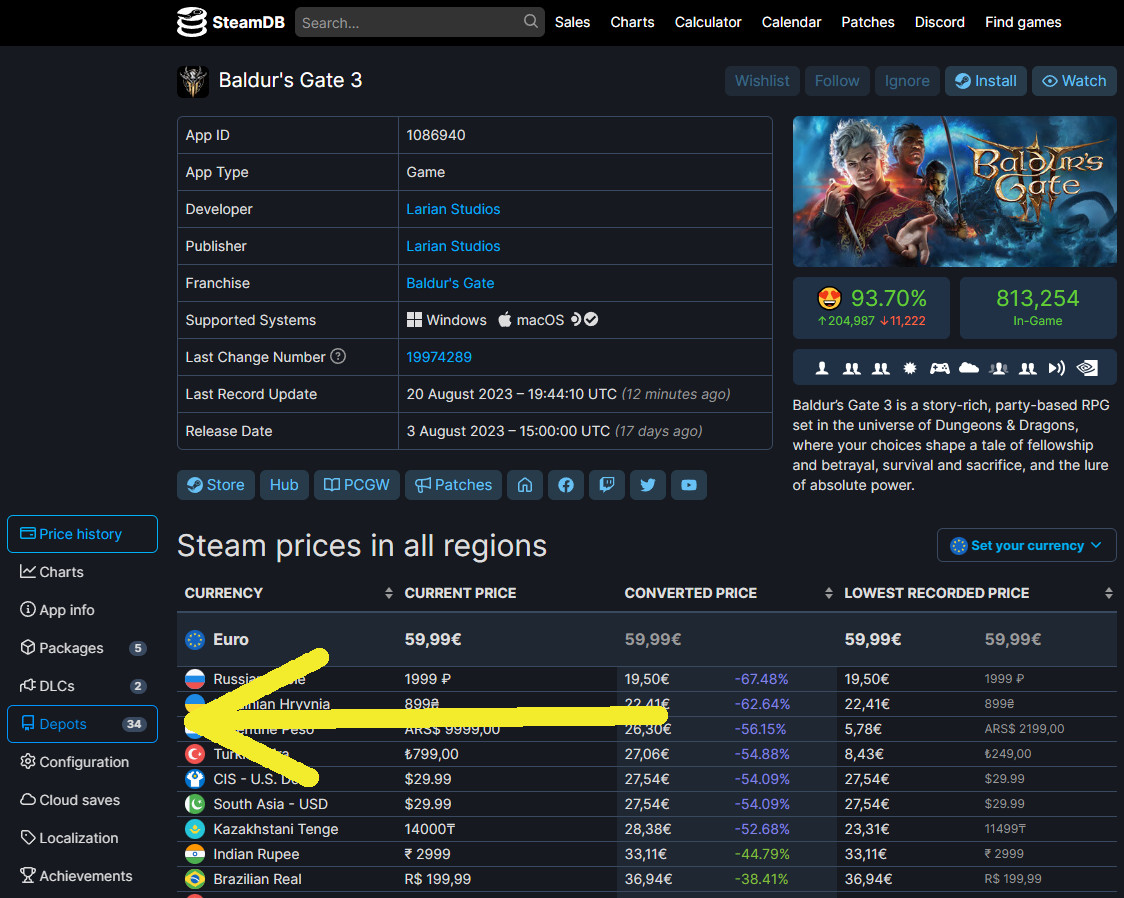Screen dimensions: 1124x898
Task: Open the Hub button
Action: (284, 485)
